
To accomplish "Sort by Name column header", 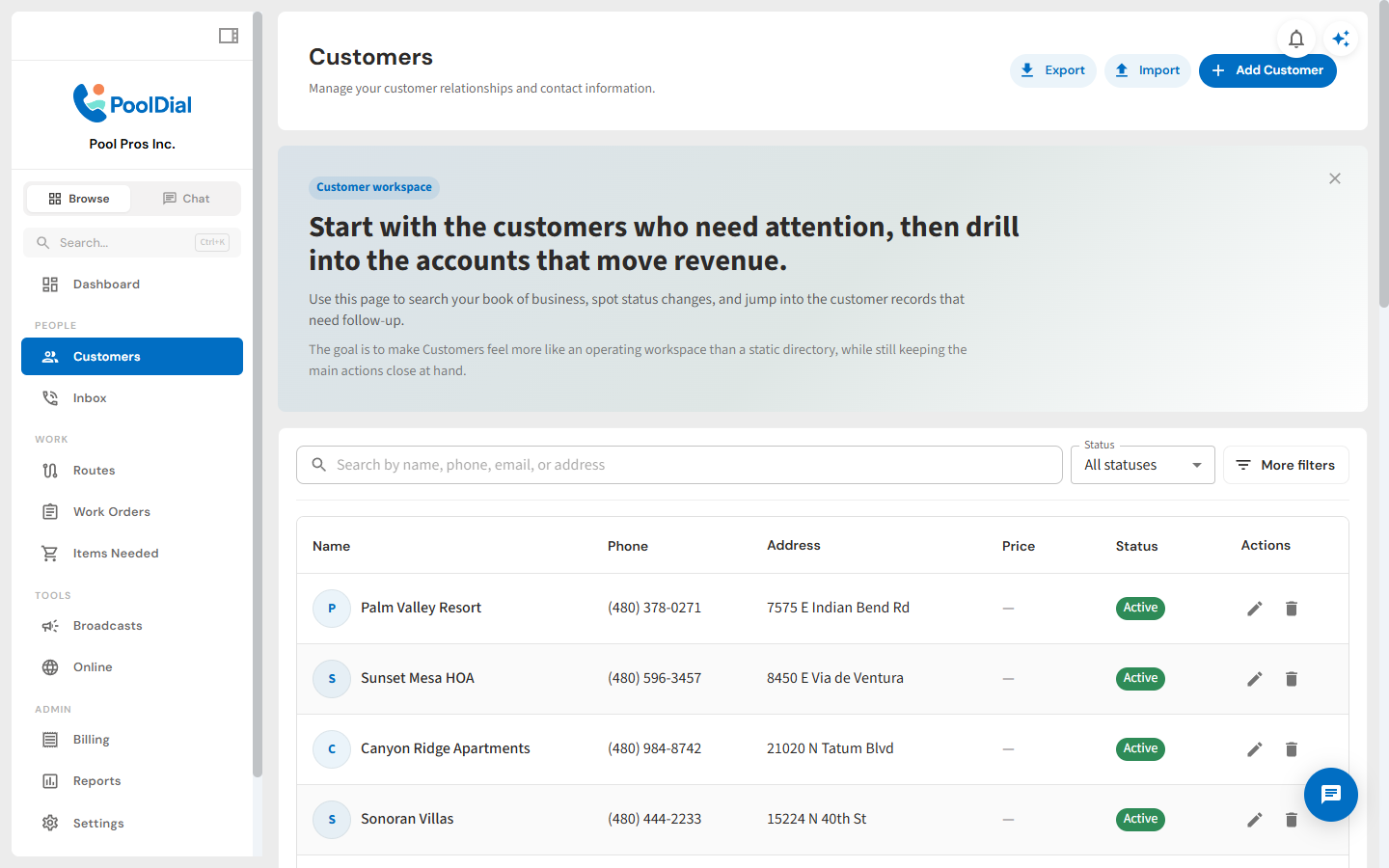I will (331, 546).
